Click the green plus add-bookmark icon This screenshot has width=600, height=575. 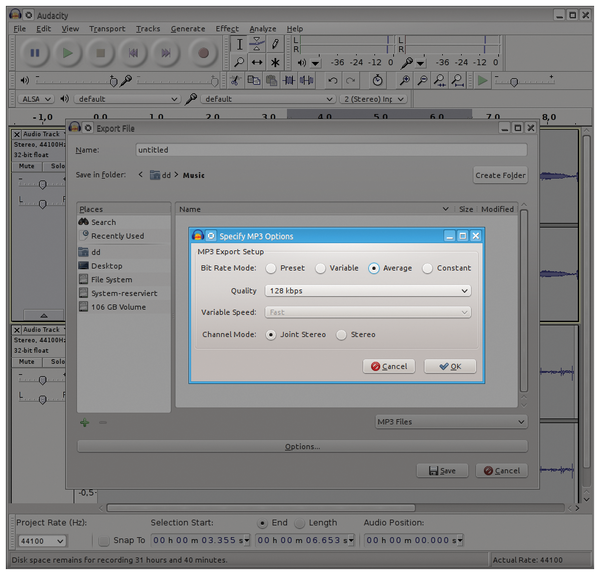[85, 422]
